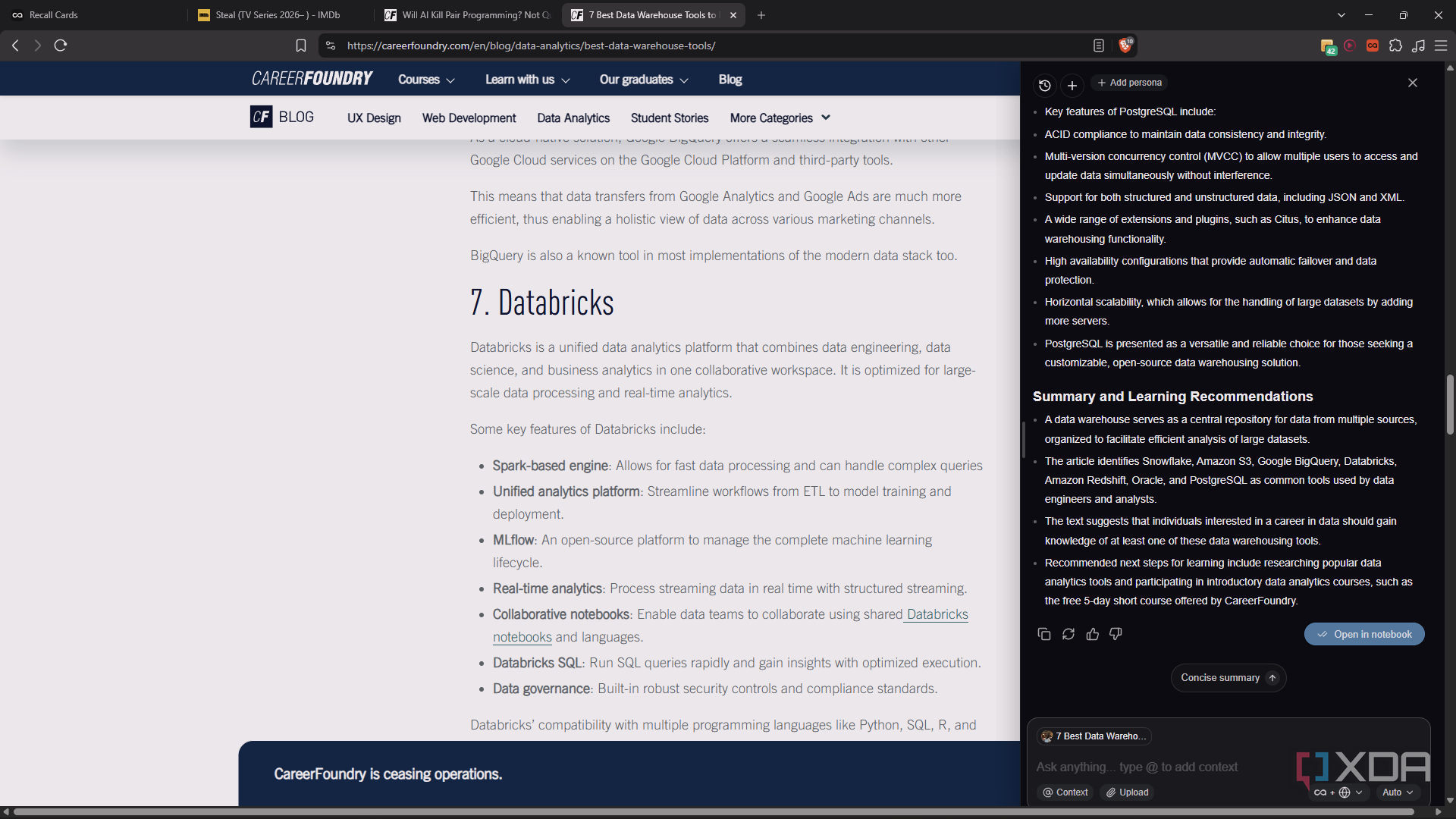Expand the More Categories dropdown
The image size is (1456, 819).
(780, 118)
